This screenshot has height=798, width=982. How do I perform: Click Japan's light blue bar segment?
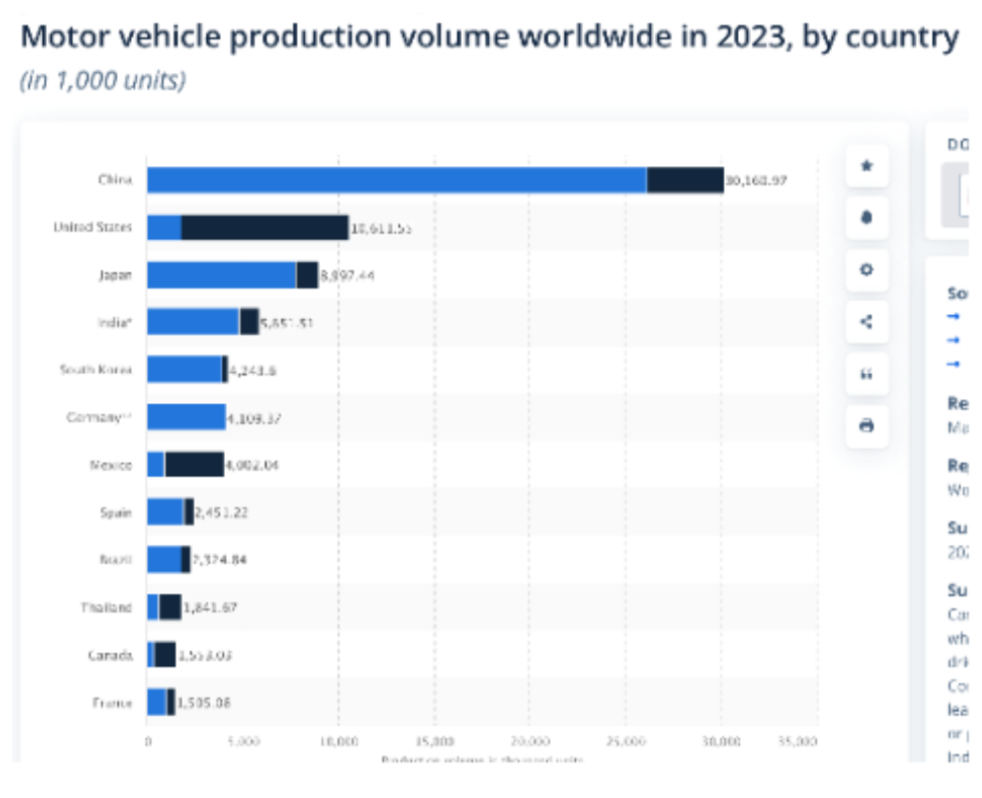click(221, 275)
